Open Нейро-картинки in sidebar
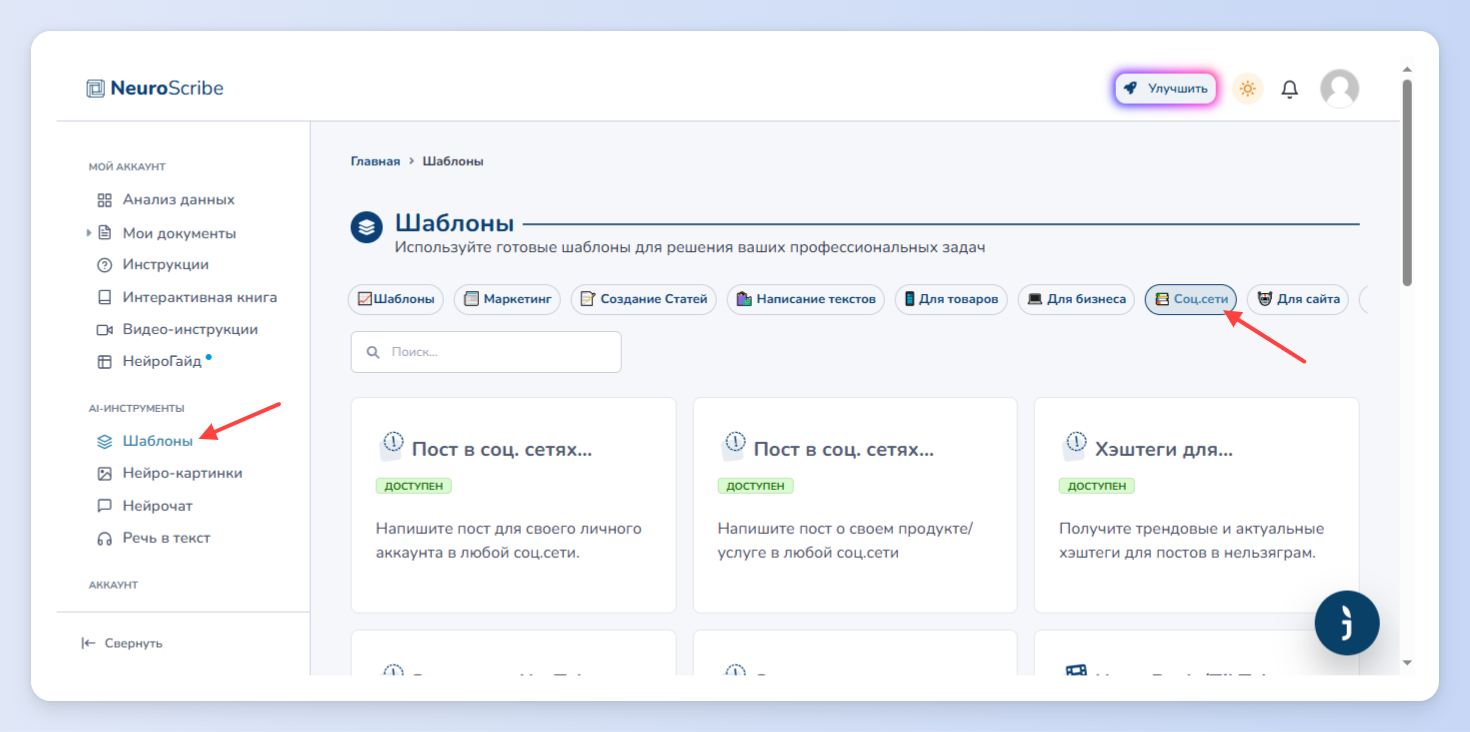Image resolution: width=1470 pixels, height=732 pixels. 182,473
